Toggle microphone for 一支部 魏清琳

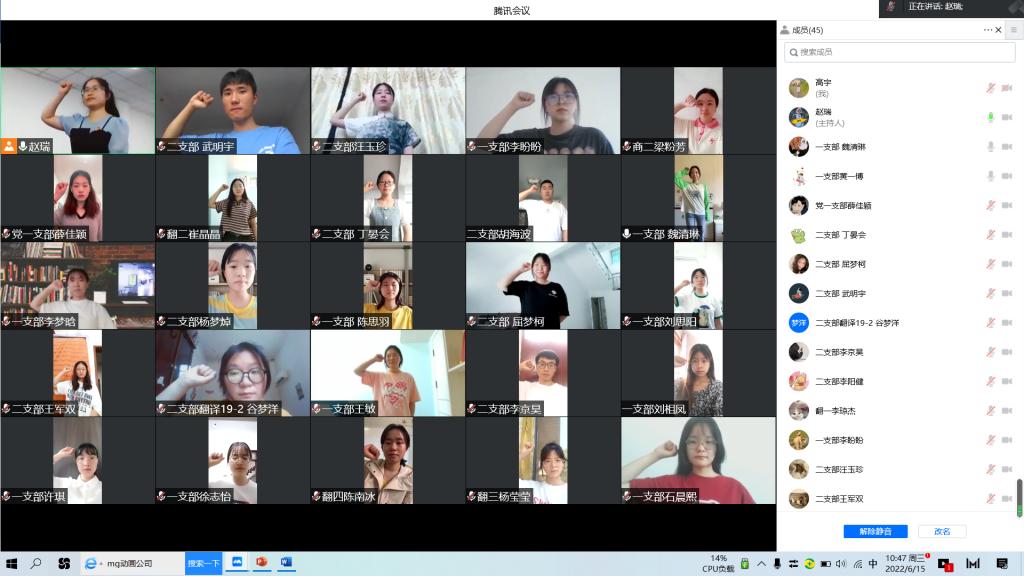[x=991, y=147]
